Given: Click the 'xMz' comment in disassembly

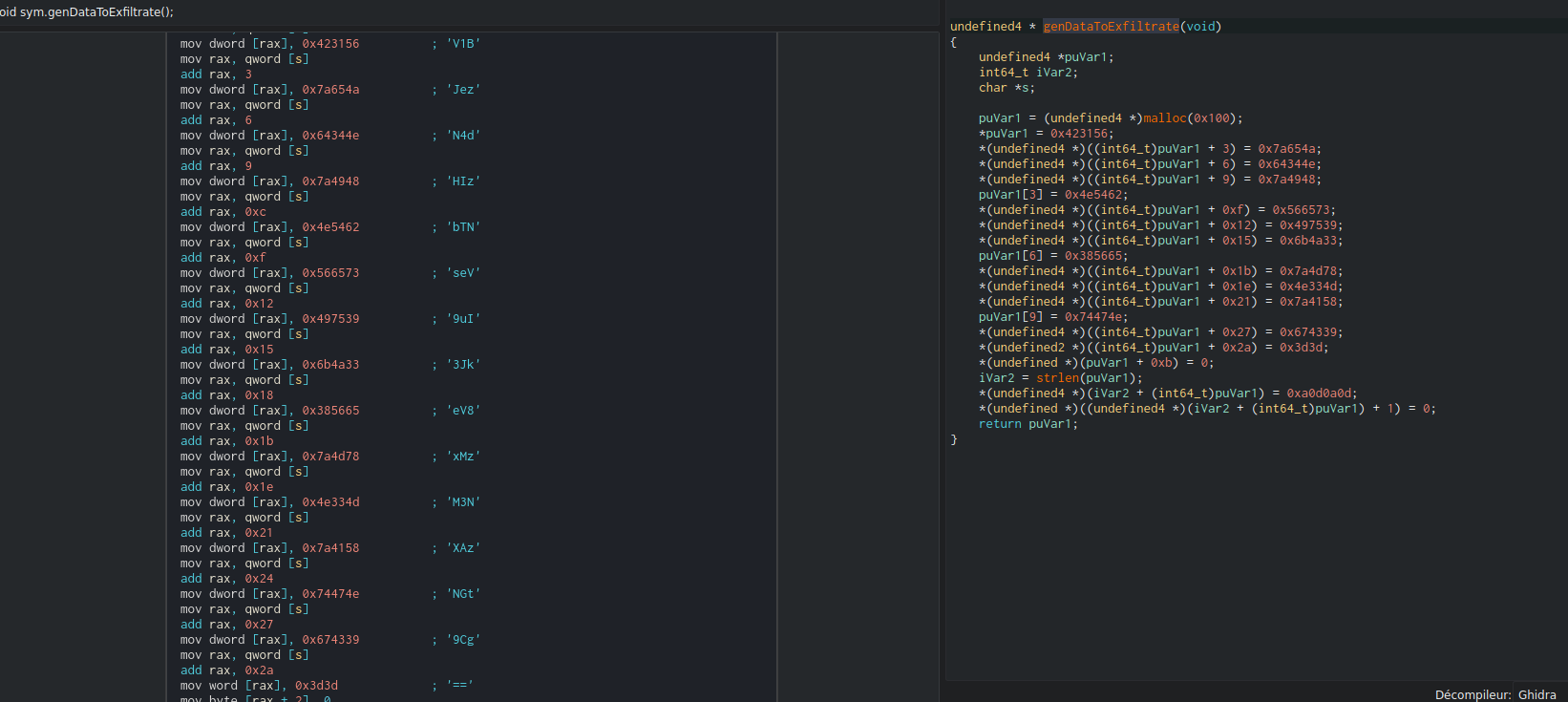Looking at the screenshot, I should 463,457.
